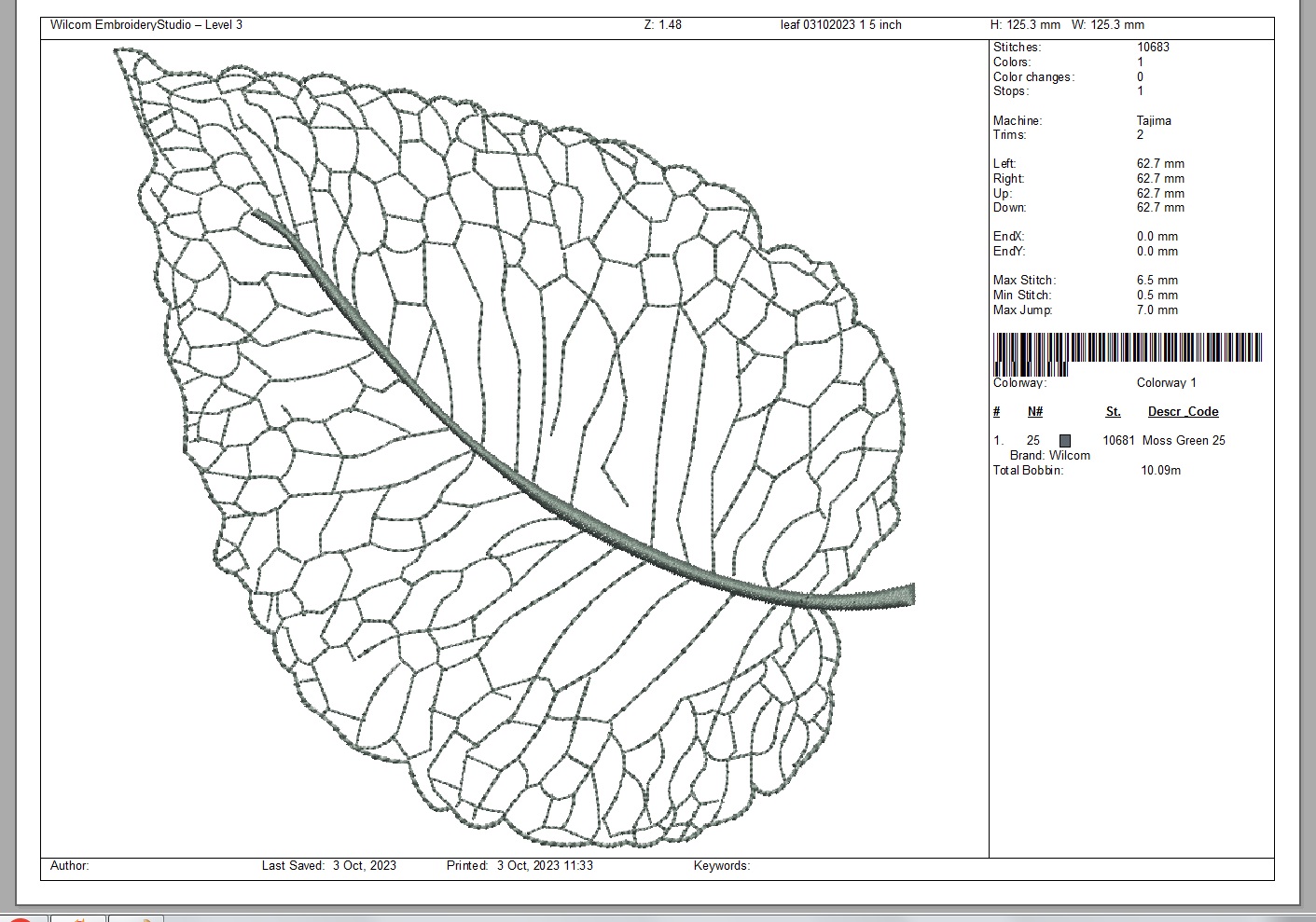Click the Colorway 1 label
This screenshot has height=922, width=1316.
pyautogui.click(x=1166, y=383)
